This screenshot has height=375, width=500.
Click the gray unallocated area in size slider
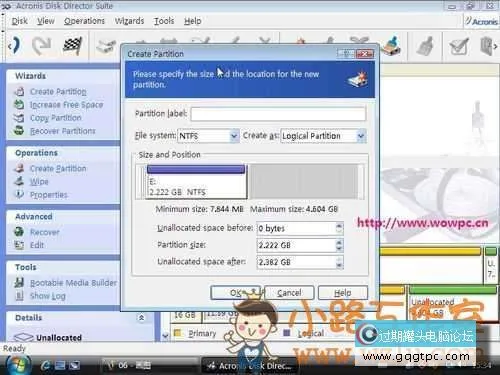point(303,182)
